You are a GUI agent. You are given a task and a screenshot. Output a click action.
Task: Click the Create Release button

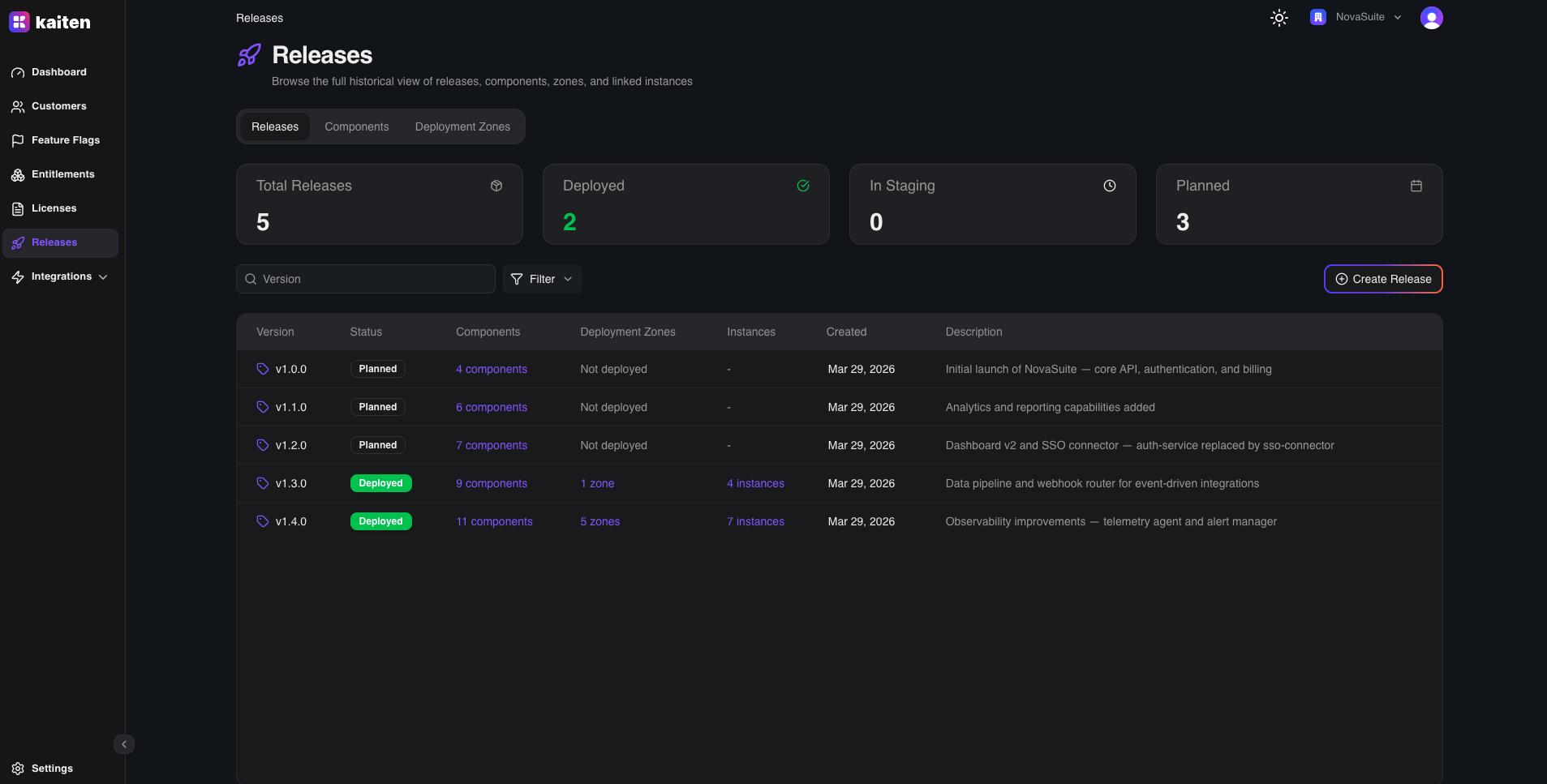[1382, 279]
